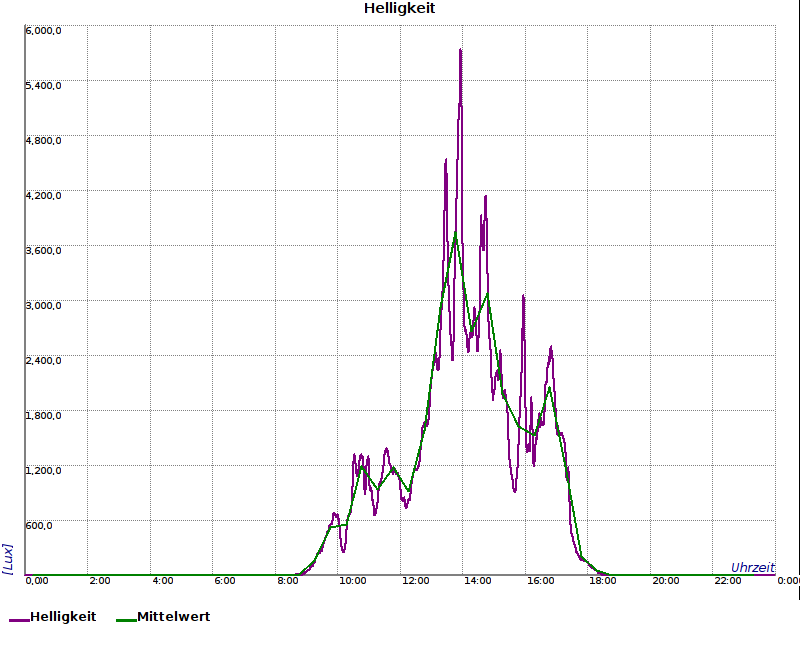Click the 18:00 time tick label

[x=603, y=581]
